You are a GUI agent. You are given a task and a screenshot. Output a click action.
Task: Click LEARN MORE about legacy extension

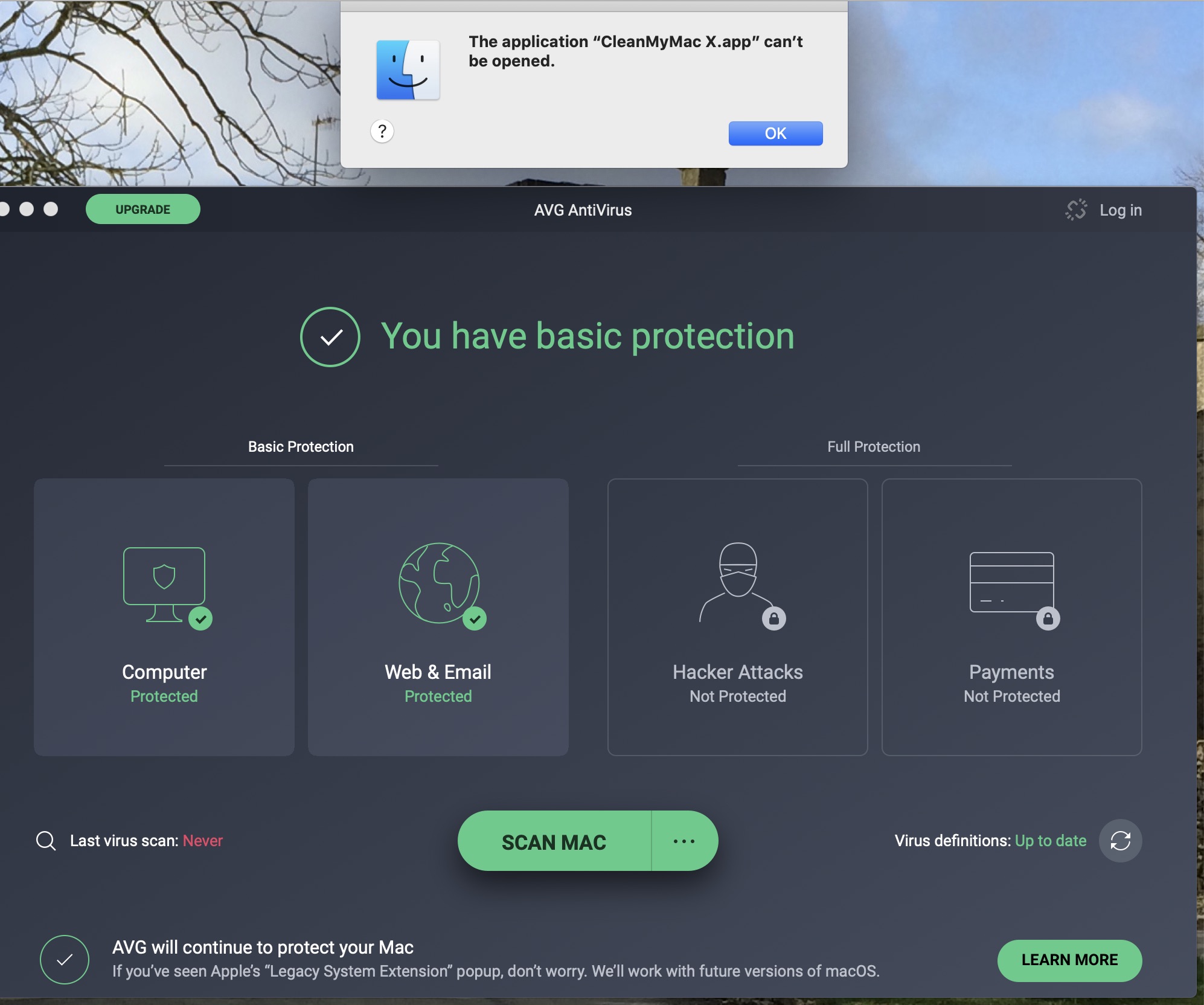click(x=1069, y=960)
